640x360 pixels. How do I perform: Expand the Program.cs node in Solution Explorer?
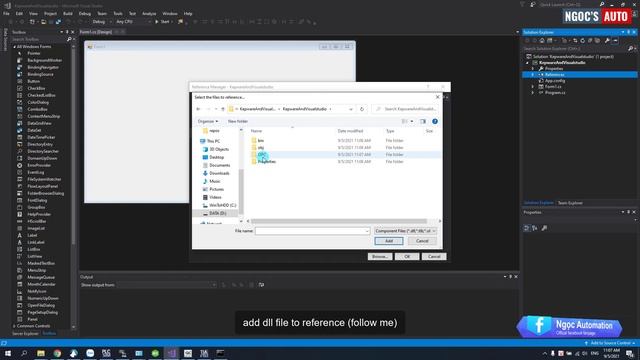[x=533, y=93]
